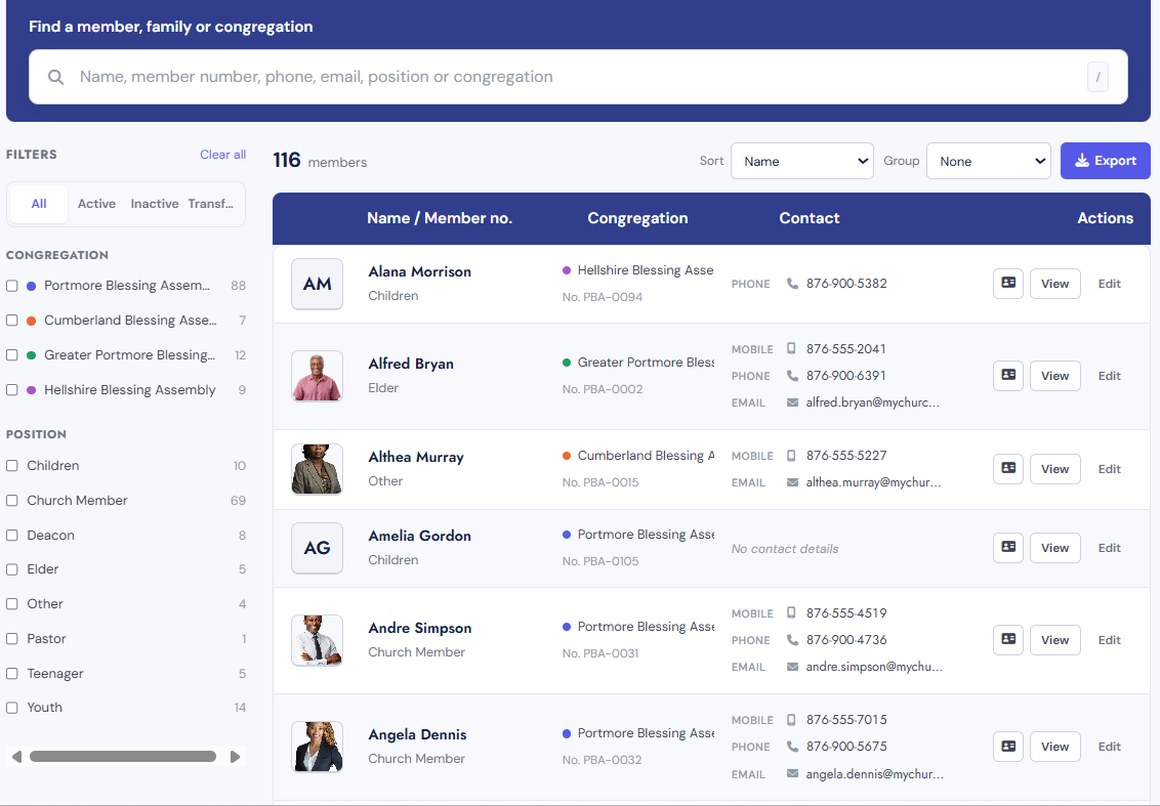Edit Andre Simpson's record
The height and width of the screenshot is (806, 1160).
coord(1109,640)
